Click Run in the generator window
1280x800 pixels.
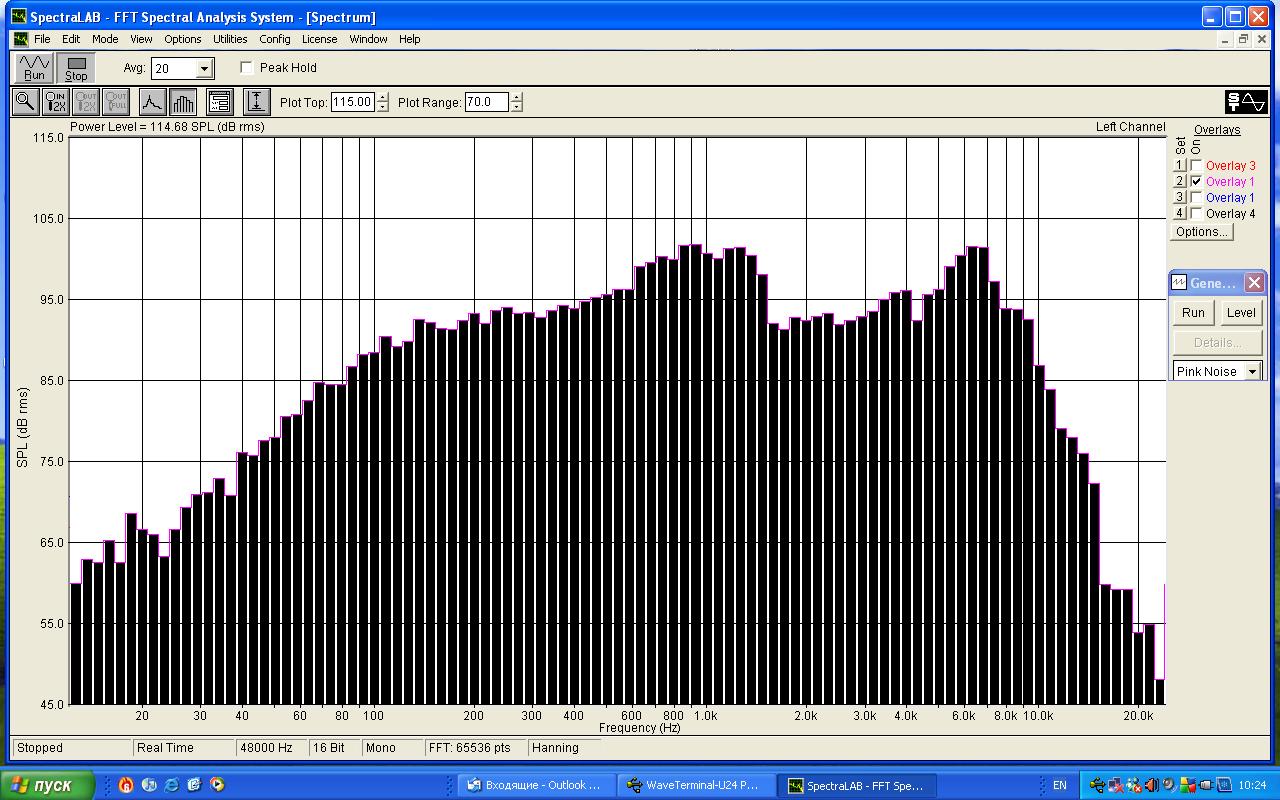[x=1193, y=312]
